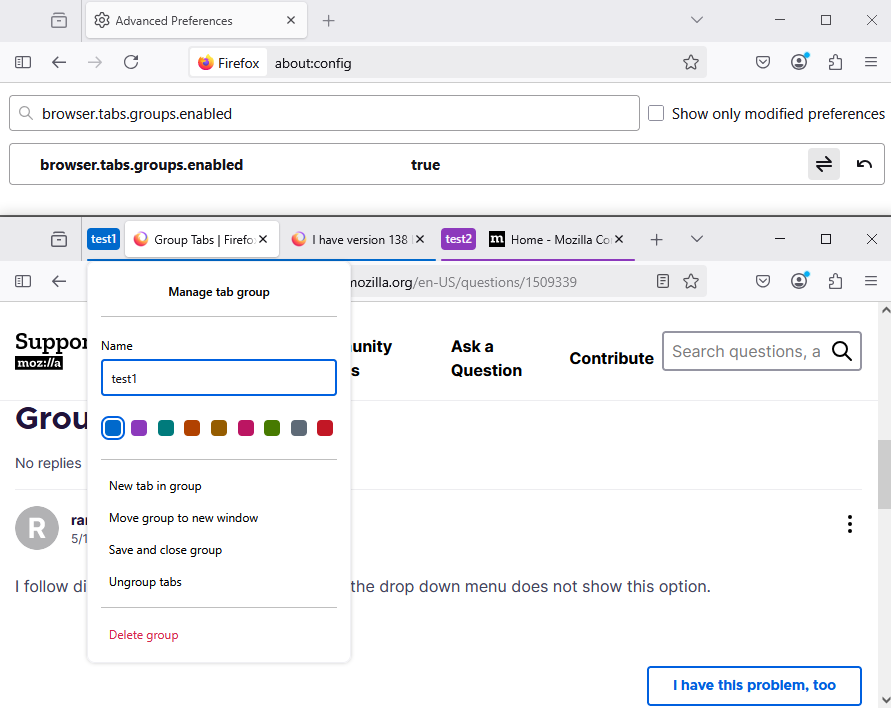The width and height of the screenshot is (891, 708).
Task: Open the post options three-dot menu
Action: tap(850, 524)
